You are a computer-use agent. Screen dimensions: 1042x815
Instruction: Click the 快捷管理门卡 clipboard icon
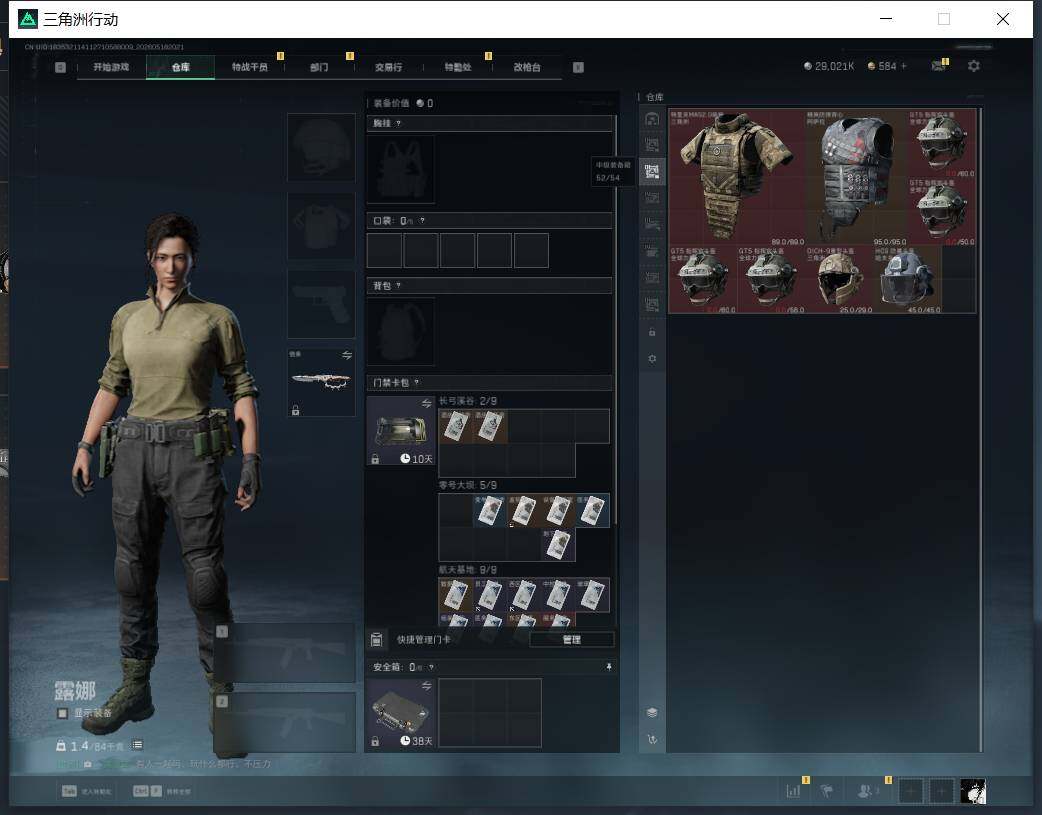tap(376, 640)
